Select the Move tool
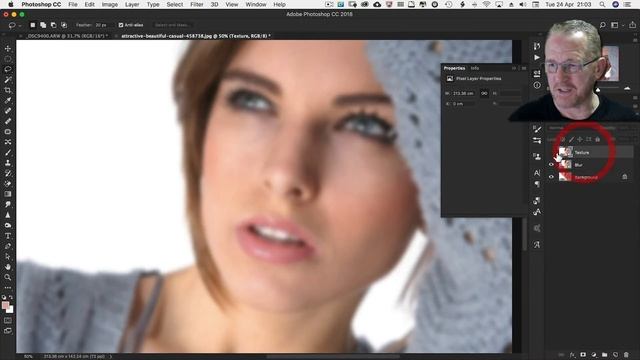 pyautogui.click(x=8, y=49)
